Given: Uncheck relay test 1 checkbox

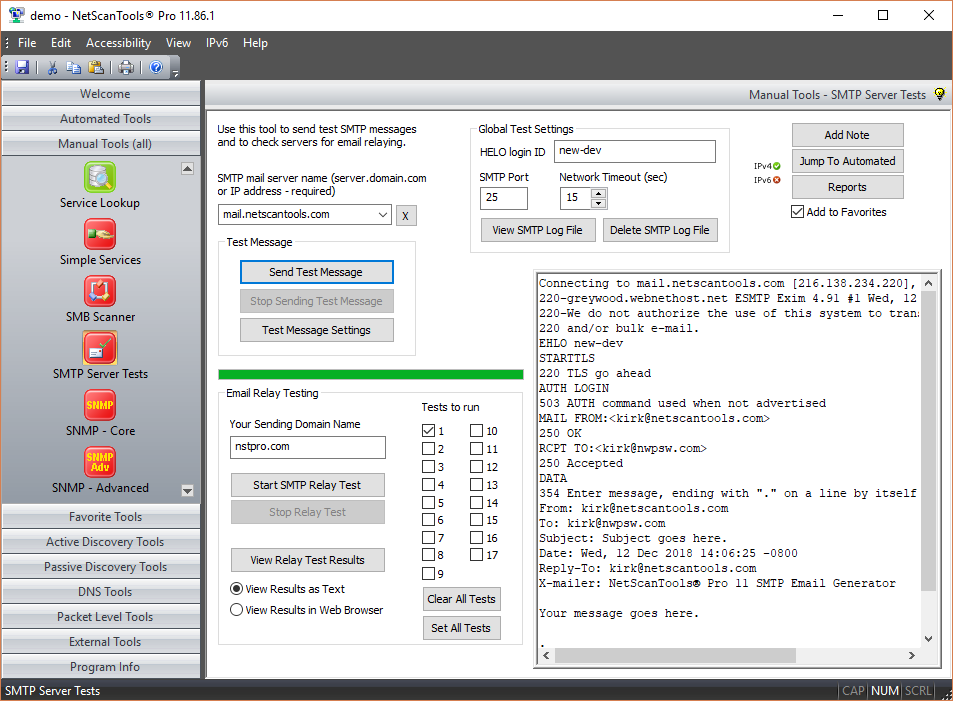Looking at the screenshot, I should (428, 430).
